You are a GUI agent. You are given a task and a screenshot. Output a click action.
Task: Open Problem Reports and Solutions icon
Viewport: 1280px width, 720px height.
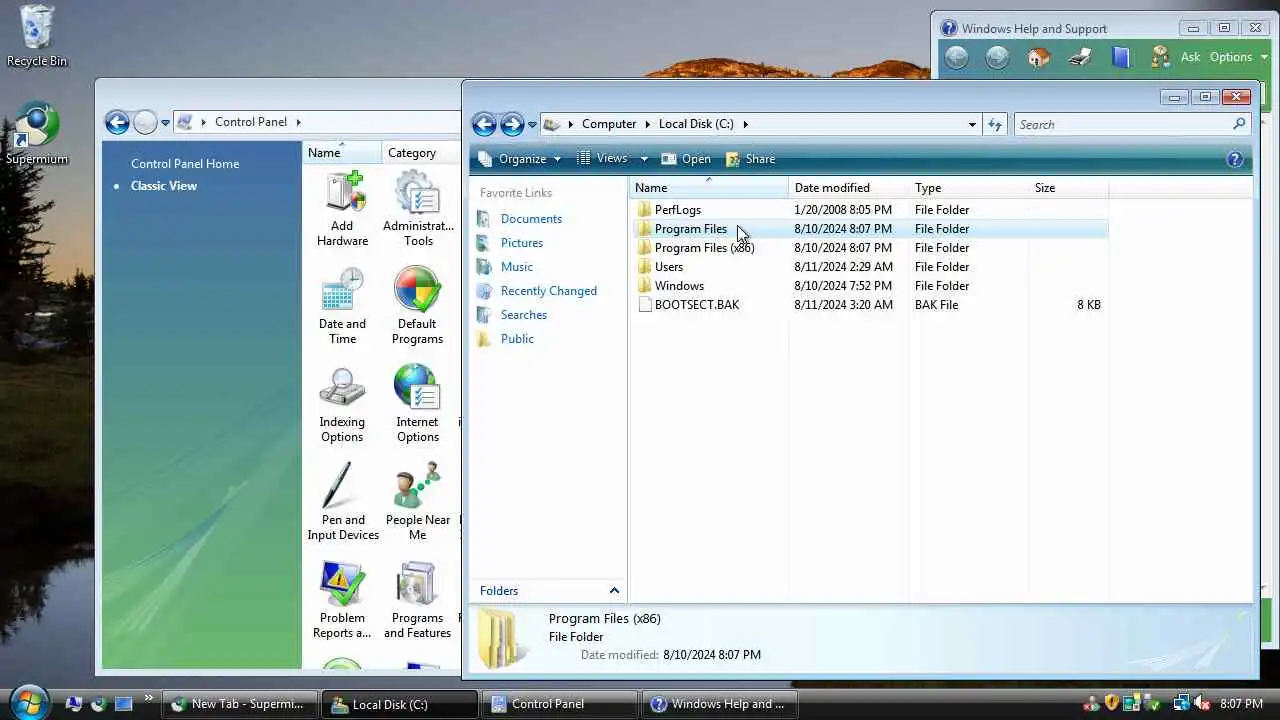[342, 600]
